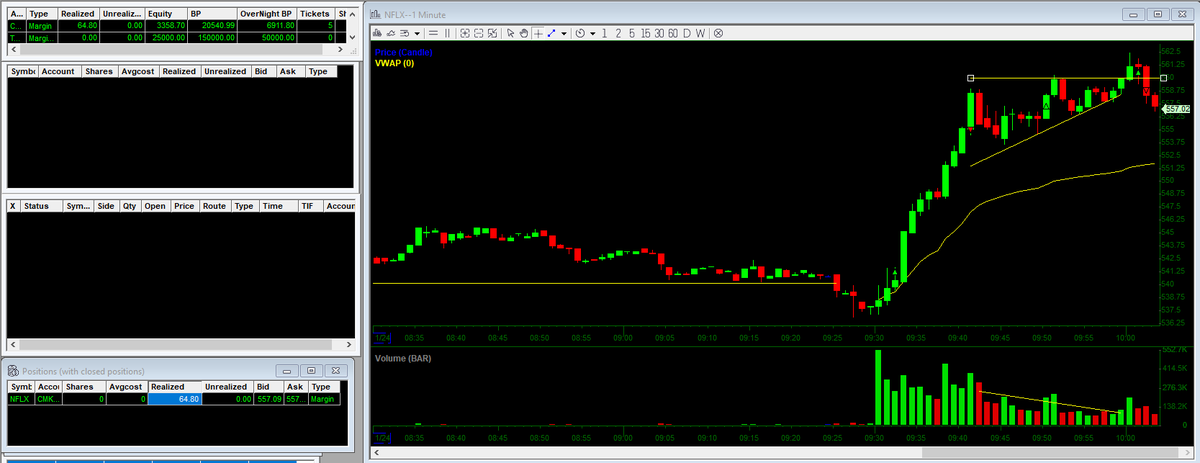This screenshot has width=1200, height=463.
Task: Click the clock time-range icon
Action: point(580,33)
